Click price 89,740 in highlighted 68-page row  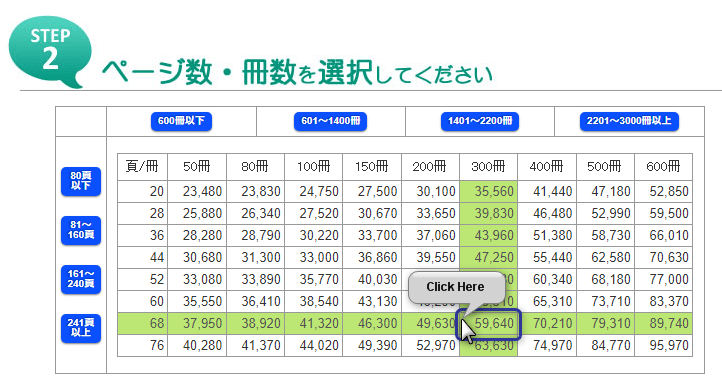(x=664, y=324)
